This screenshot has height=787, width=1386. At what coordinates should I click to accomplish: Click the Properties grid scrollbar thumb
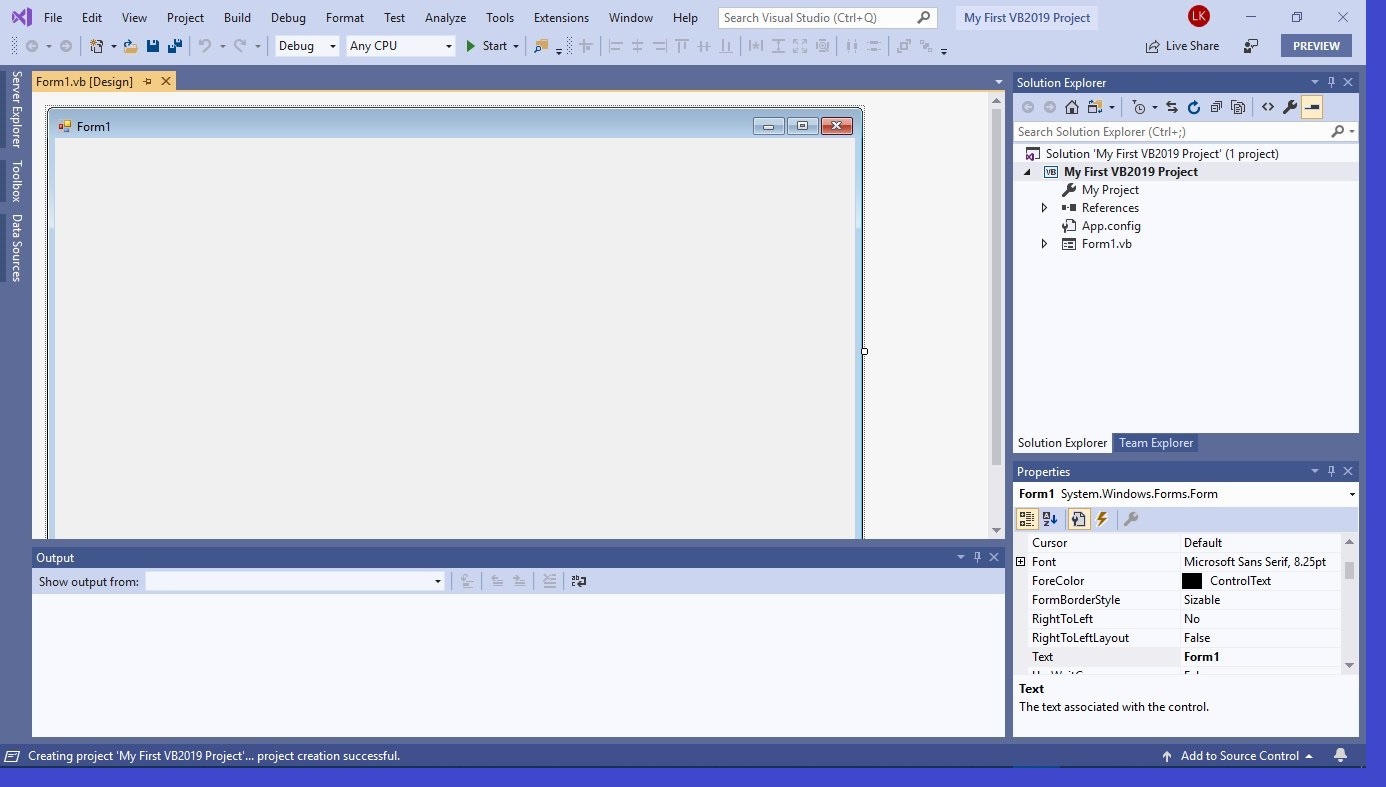click(x=1349, y=570)
